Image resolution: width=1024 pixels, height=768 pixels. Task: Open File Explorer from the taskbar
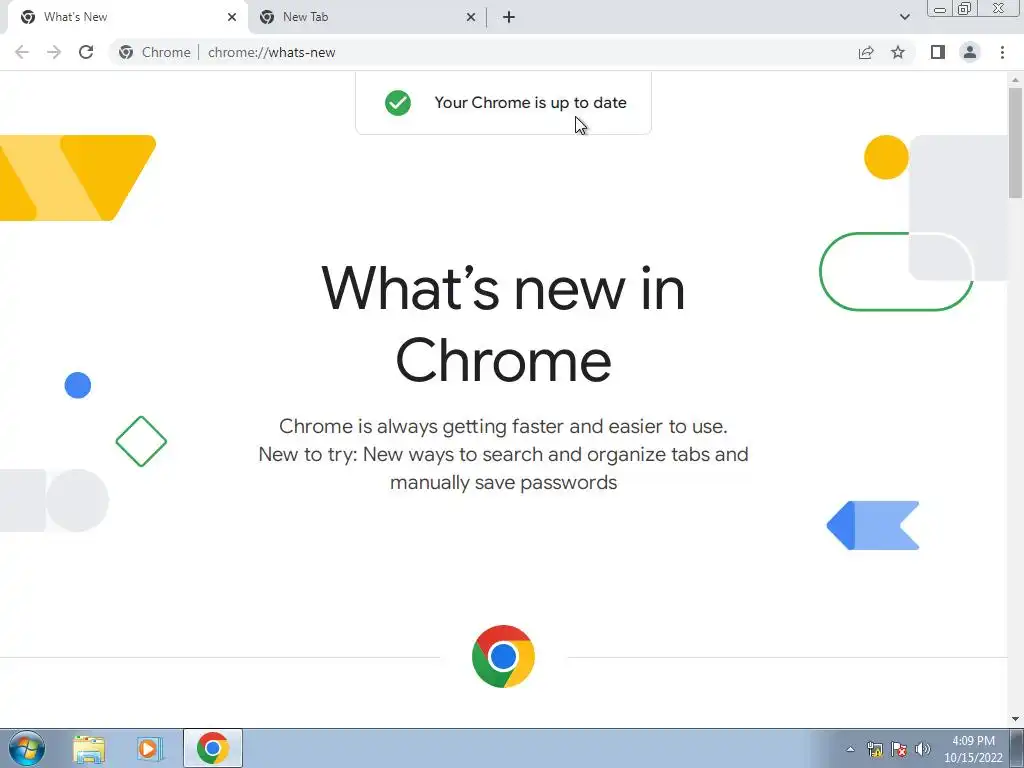pos(89,749)
